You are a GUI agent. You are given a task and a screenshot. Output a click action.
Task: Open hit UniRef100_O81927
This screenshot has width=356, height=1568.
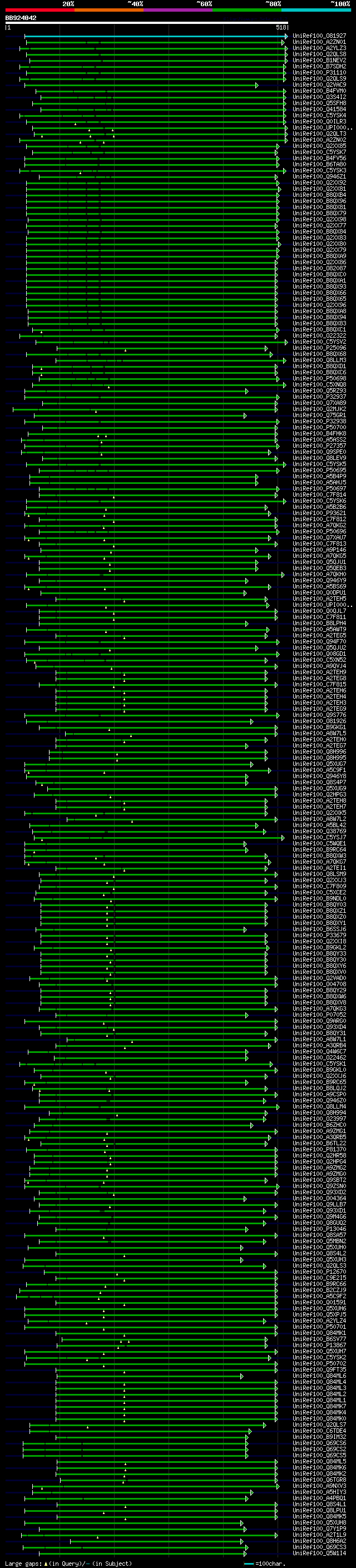[319, 36]
